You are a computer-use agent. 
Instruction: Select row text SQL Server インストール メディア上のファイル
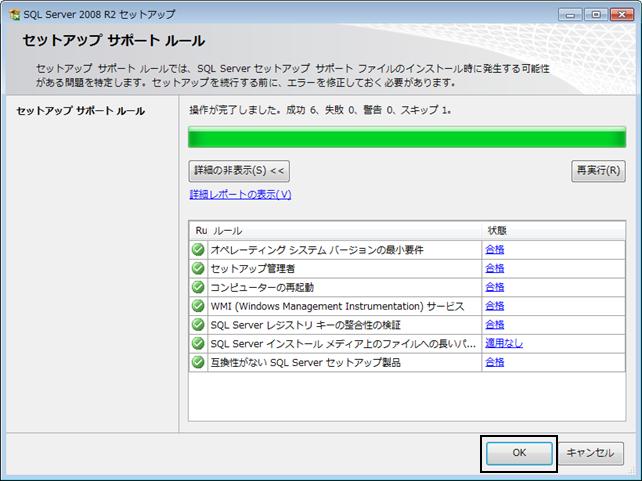(343, 343)
